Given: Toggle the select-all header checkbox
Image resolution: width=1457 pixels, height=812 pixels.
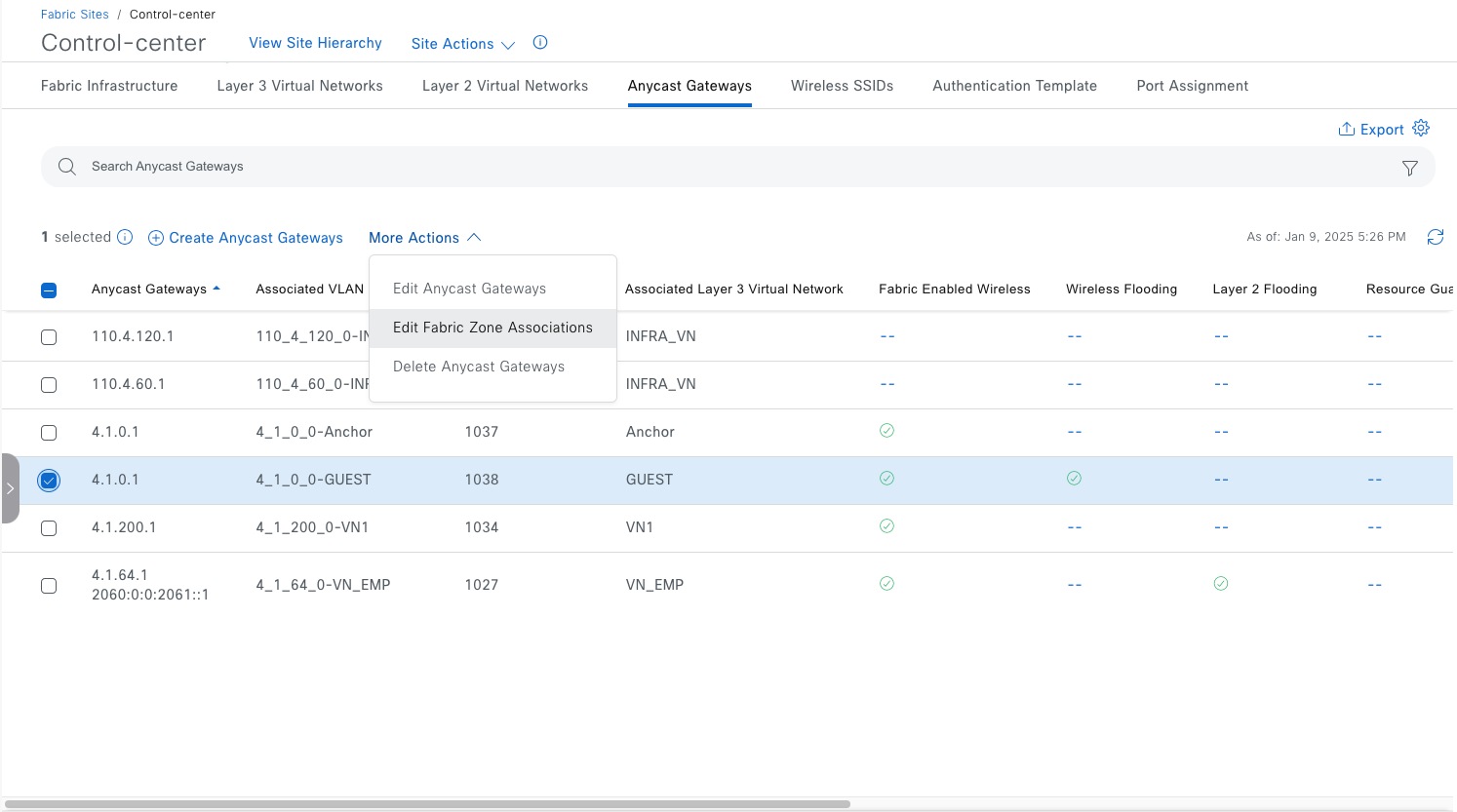Looking at the screenshot, I should point(49,290).
